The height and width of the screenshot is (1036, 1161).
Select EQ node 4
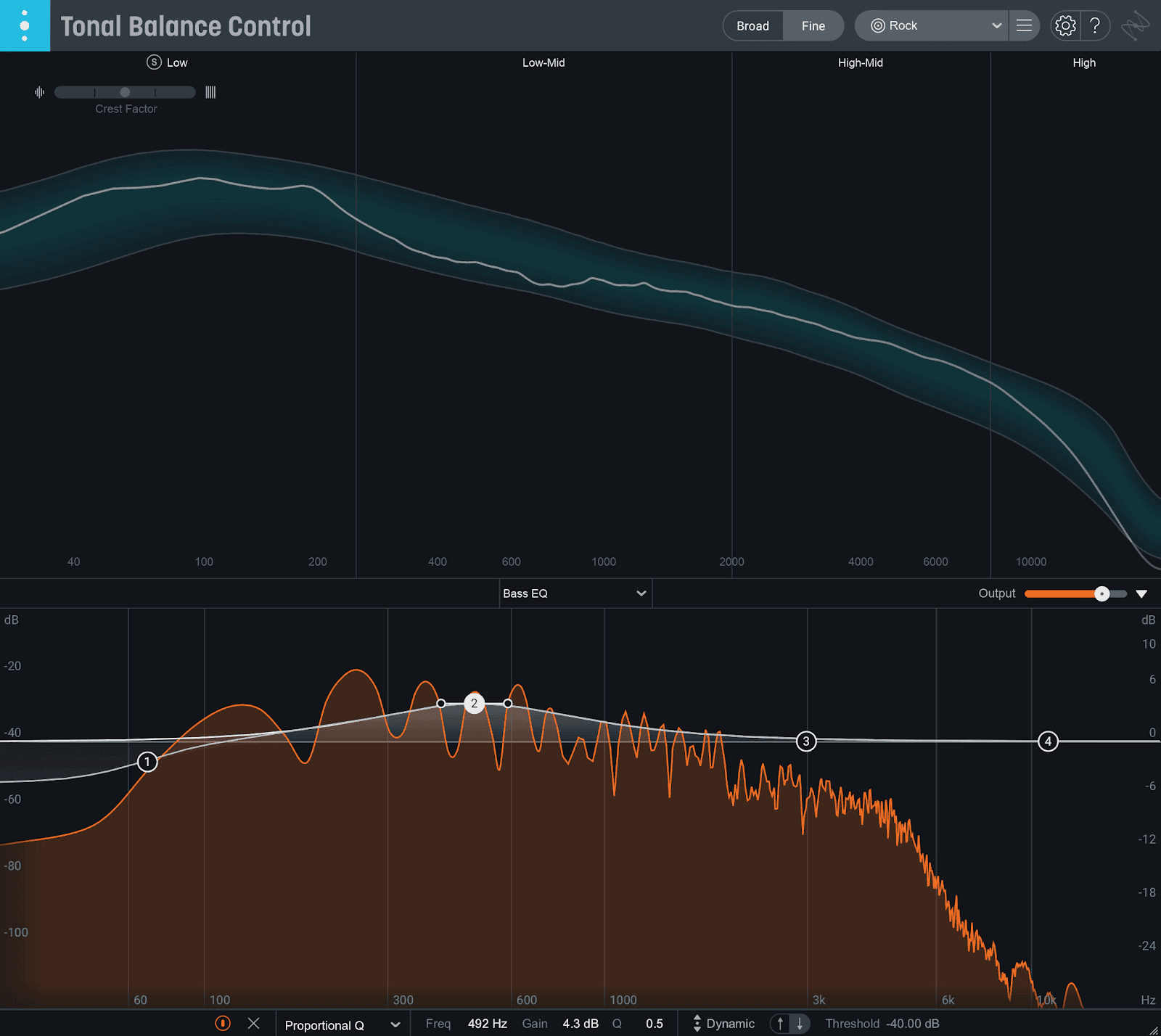pos(1048,741)
